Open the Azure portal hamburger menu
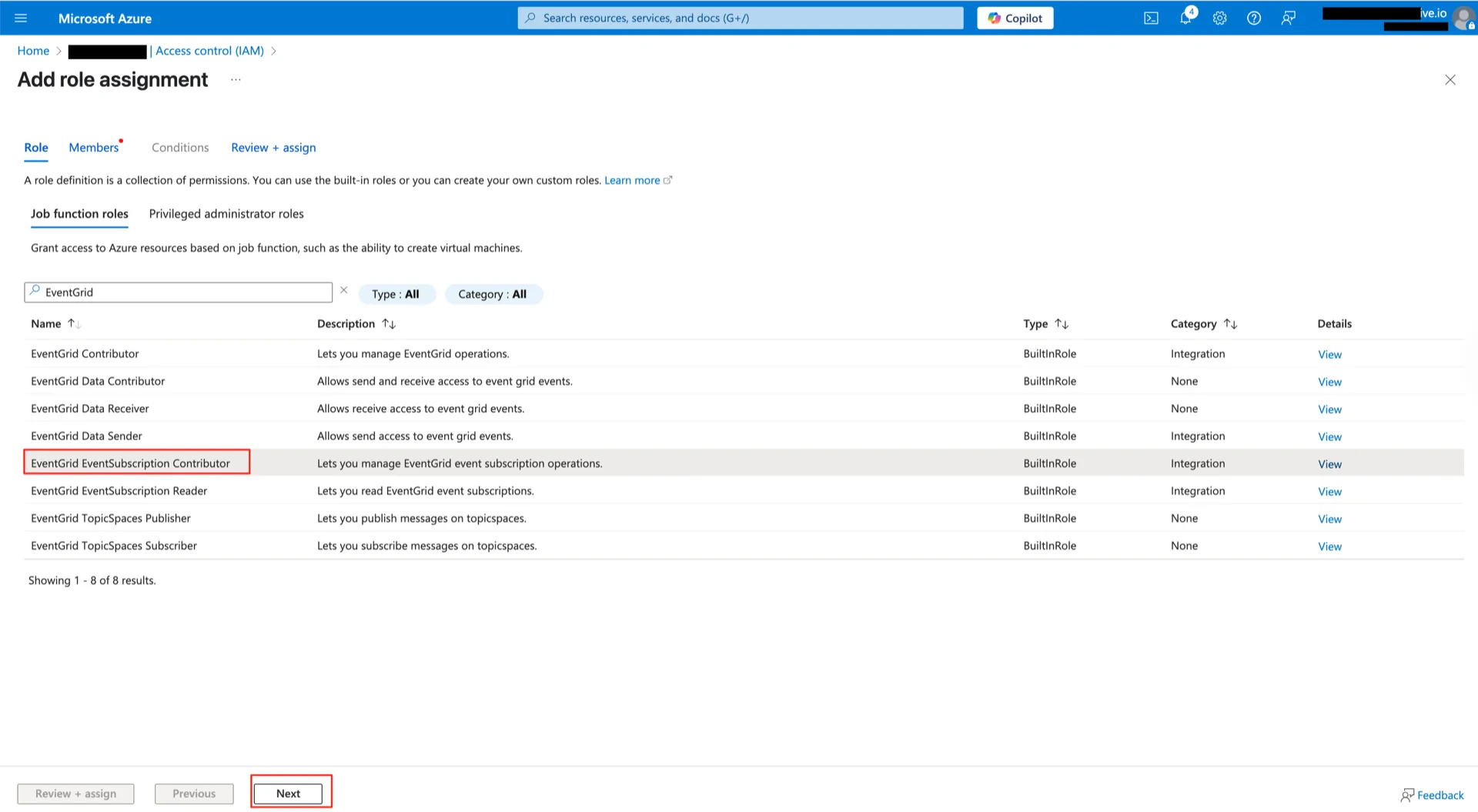Image resolution: width=1478 pixels, height=812 pixels. click(21, 18)
